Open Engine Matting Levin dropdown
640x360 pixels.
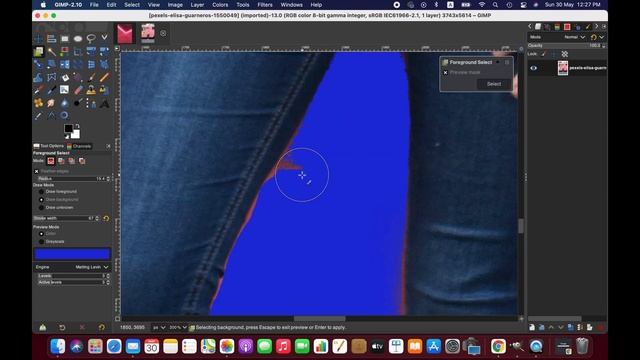[x=71, y=267]
